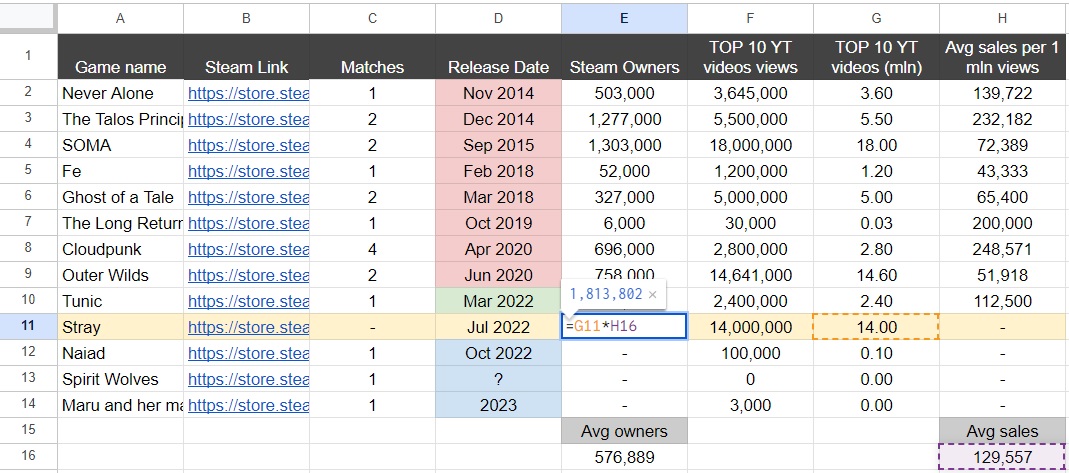
Task: Select the Oct 2022 release date cell
Action: (x=498, y=353)
